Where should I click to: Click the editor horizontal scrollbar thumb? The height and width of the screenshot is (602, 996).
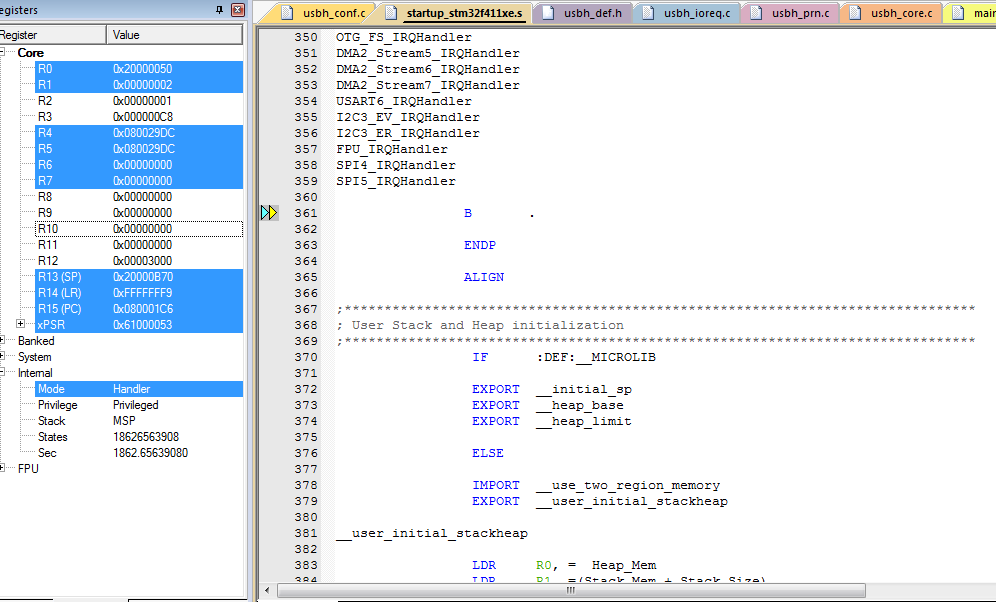pos(570,590)
